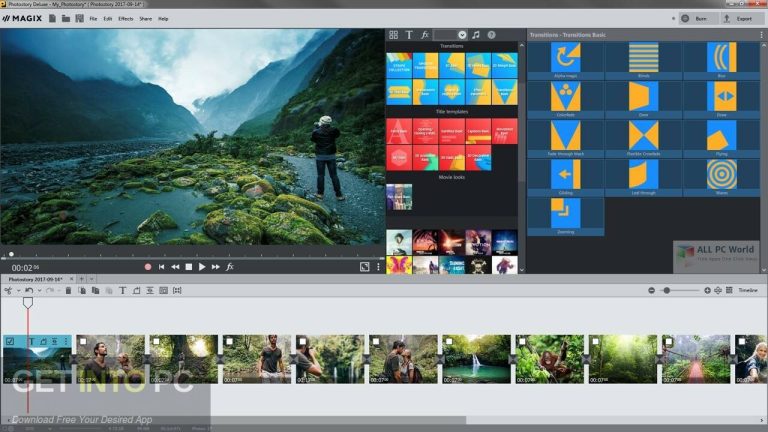Image resolution: width=768 pixels, height=432 pixels.
Task: Click the fast forward button
Action: coord(216,267)
